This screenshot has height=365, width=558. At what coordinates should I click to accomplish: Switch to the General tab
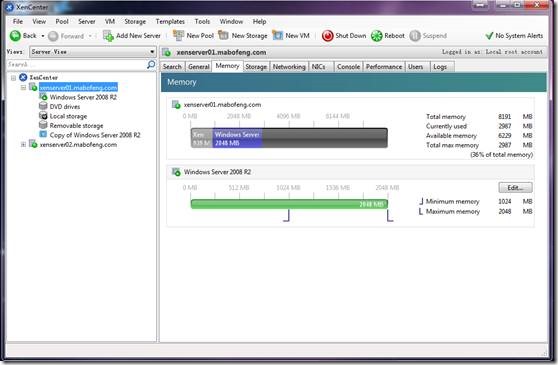pos(199,67)
